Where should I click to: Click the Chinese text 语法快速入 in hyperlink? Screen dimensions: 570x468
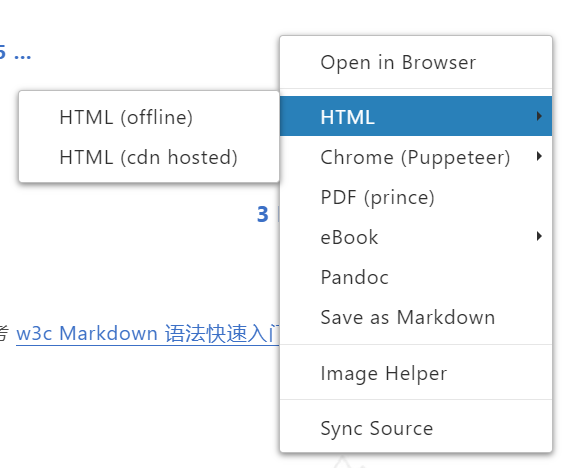216,334
